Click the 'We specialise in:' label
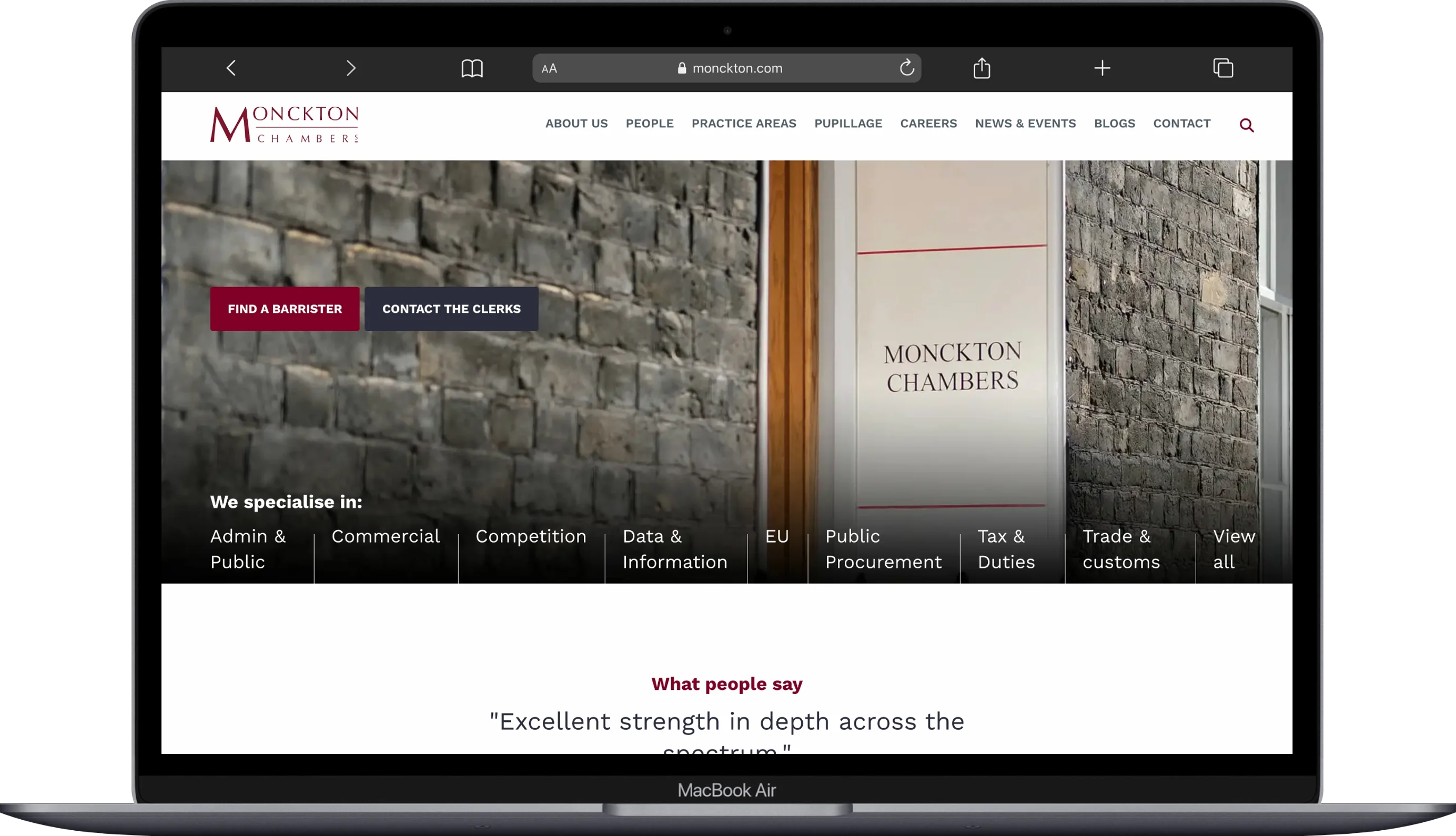The width and height of the screenshot is (1456, 836). [x=286, y=502]
